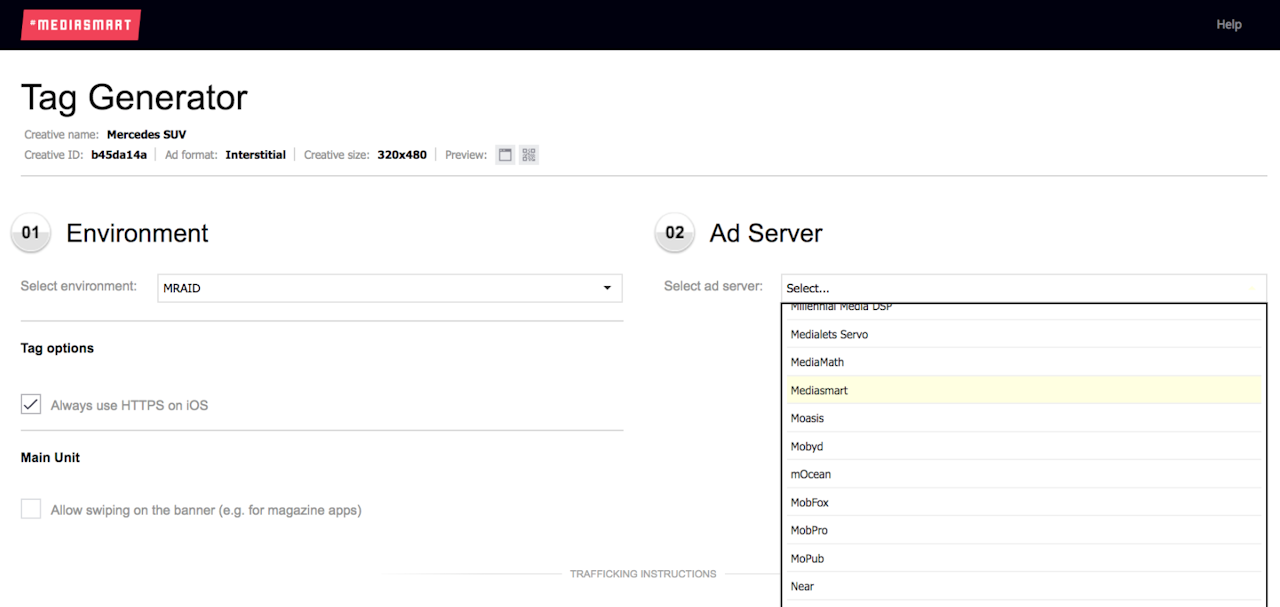Pick MoPub from the dropdown
This screenshot has height=607, width=1280.
[x=1023, y=558]
